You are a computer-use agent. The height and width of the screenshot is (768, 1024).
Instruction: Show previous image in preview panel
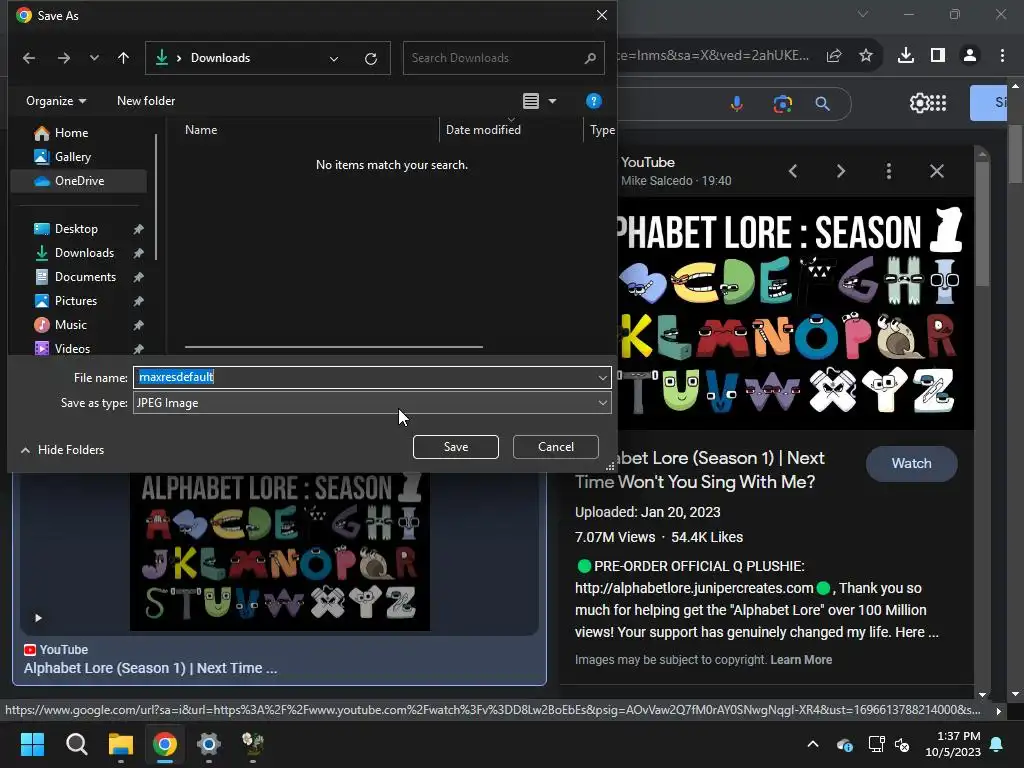(793, 171)
